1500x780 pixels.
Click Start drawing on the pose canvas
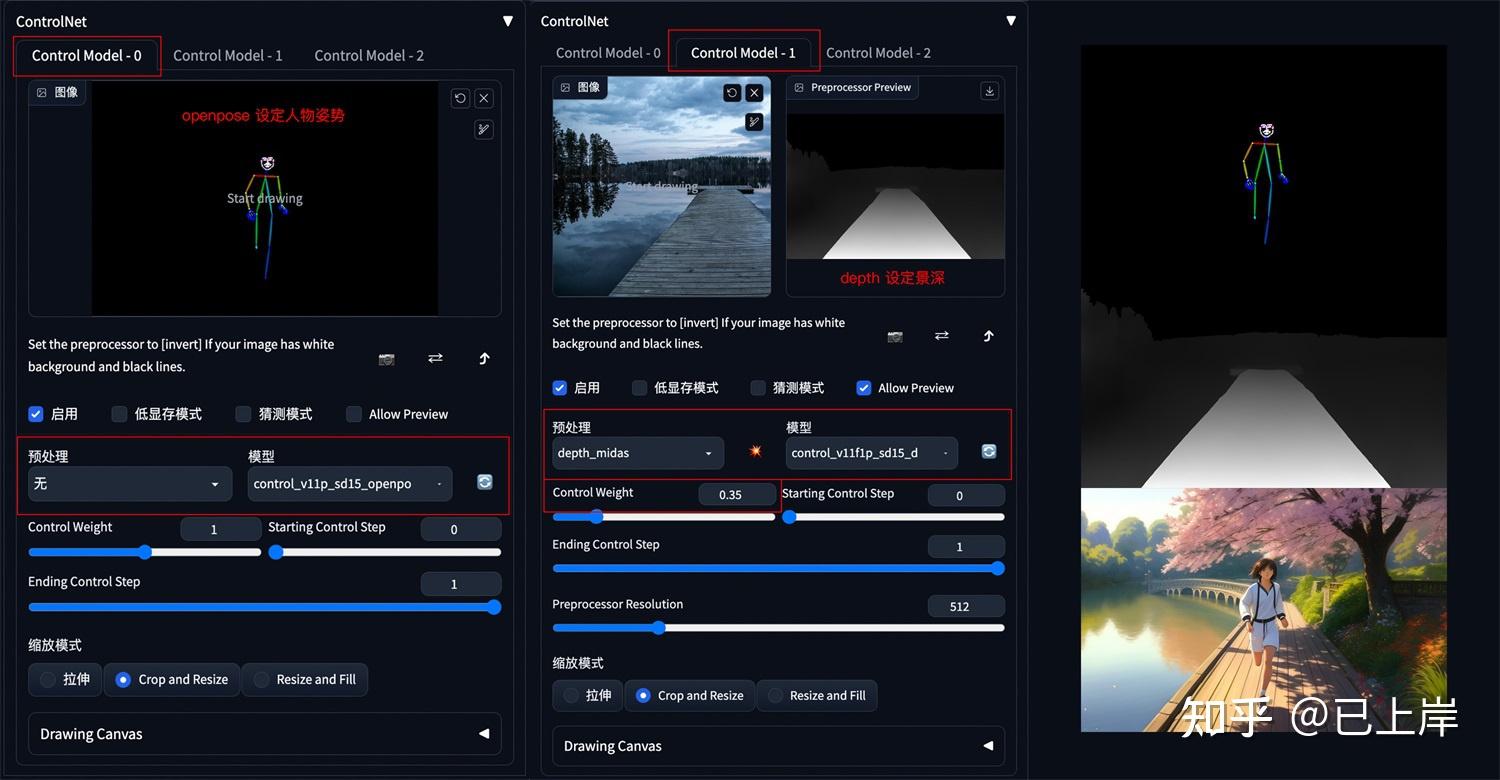click(x=264, y=198)
